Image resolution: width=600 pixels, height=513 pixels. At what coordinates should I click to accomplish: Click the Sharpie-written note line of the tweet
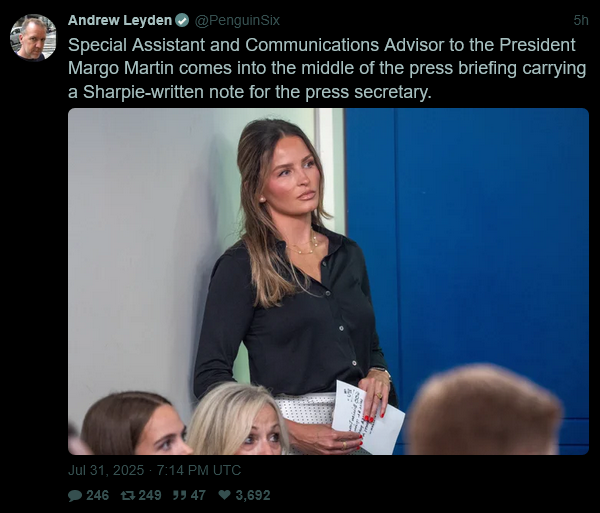coord(249,92)
